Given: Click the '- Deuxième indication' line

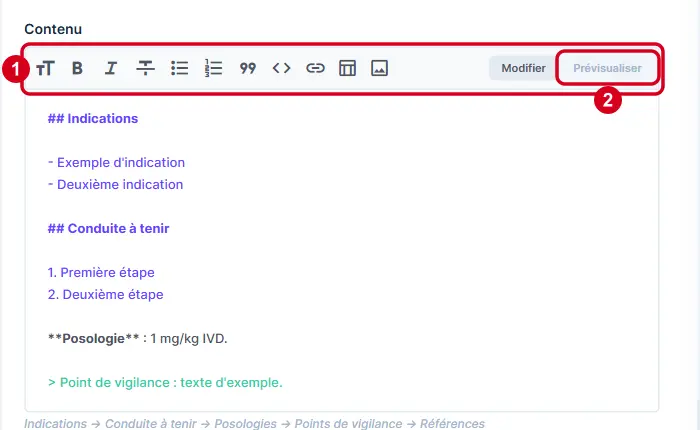Looking at the screenshot, I should [x=115, y=184].
